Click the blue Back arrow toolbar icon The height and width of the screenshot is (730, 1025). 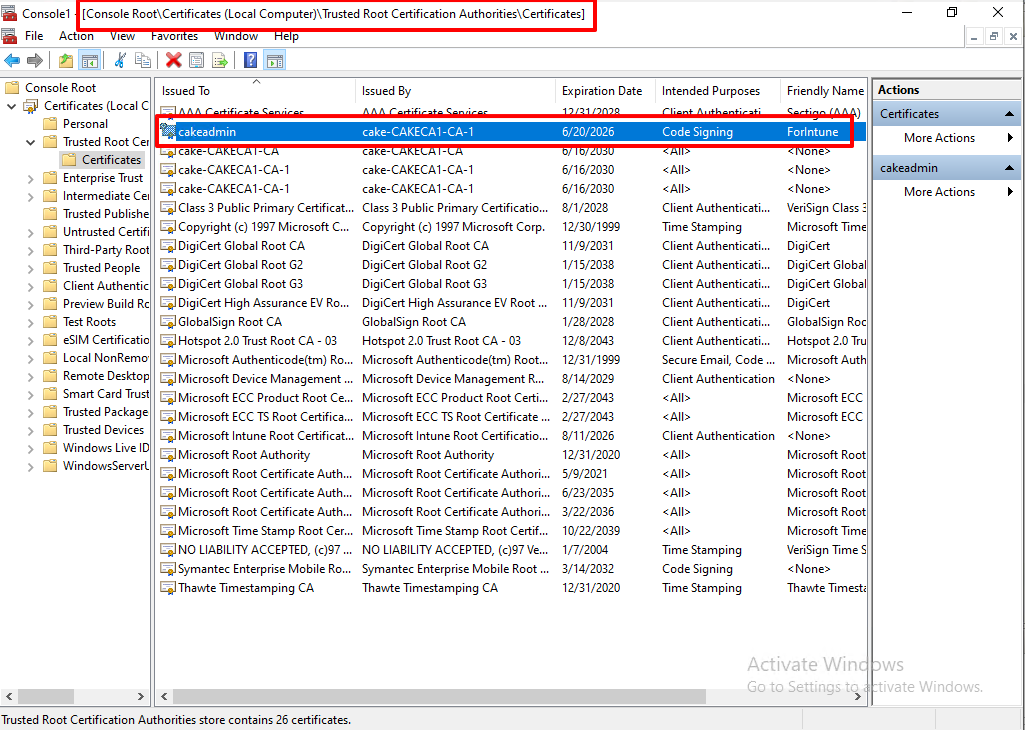(12, 61)
